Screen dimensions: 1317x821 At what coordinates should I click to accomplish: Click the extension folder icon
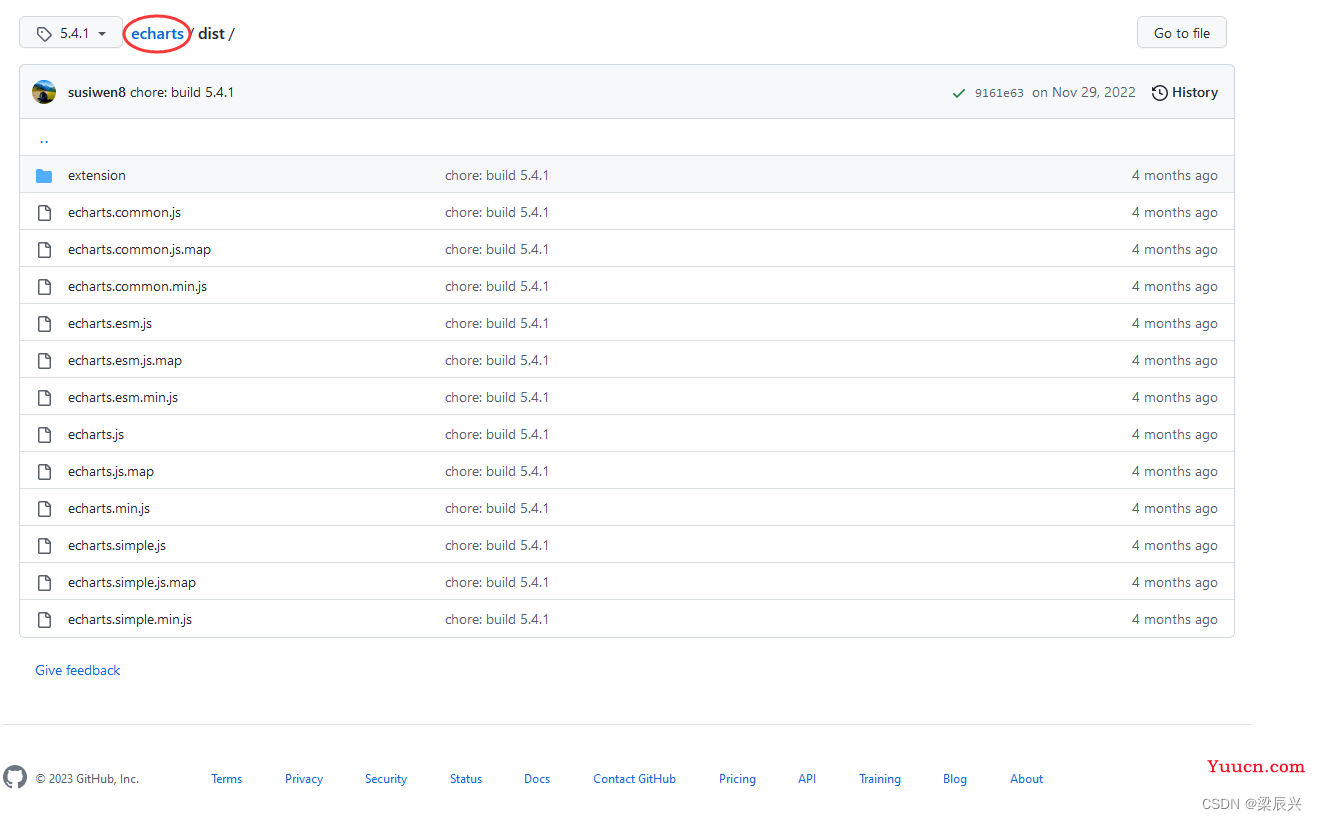click(x=44, y=176)
